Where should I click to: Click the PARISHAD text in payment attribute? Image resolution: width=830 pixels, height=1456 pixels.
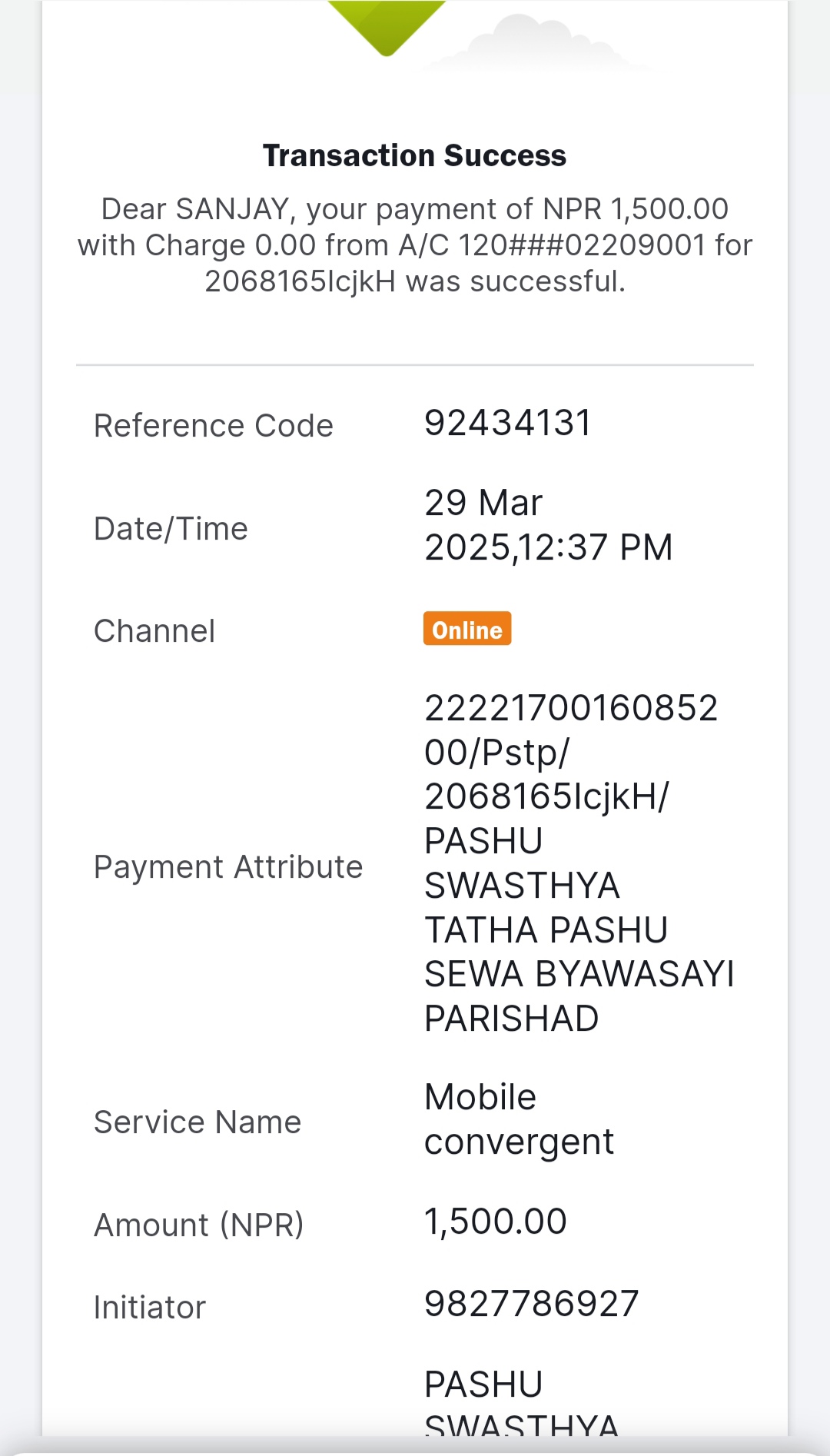tap(512, 1019)
